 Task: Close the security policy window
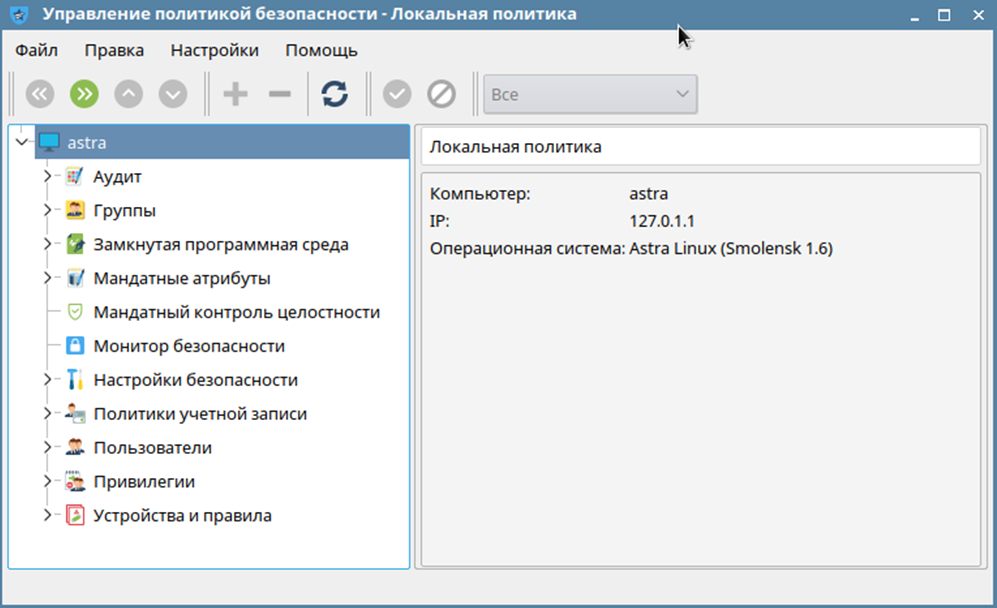pos(979,15)
